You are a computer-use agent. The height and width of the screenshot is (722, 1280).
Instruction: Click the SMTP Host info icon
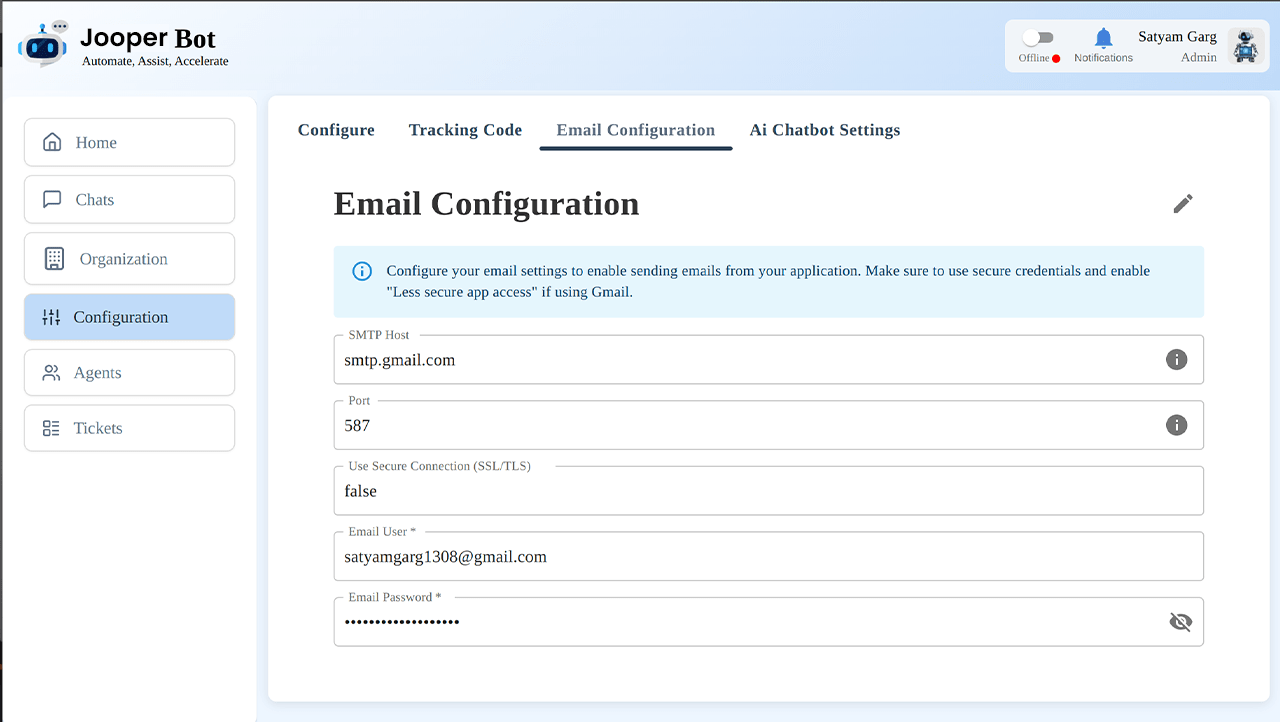[x=1176, y=360]
